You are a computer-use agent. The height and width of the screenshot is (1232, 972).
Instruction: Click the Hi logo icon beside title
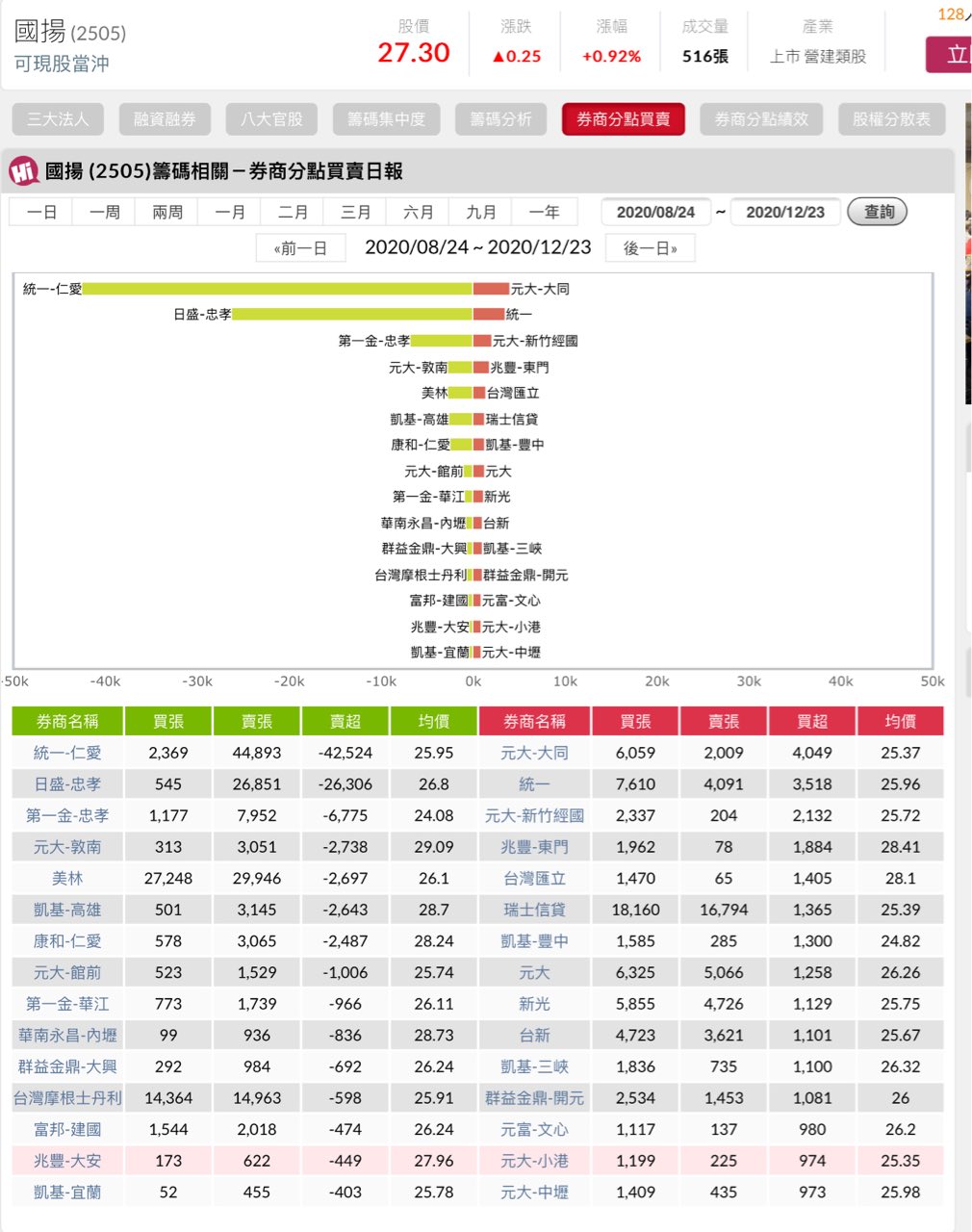(24, 171)
